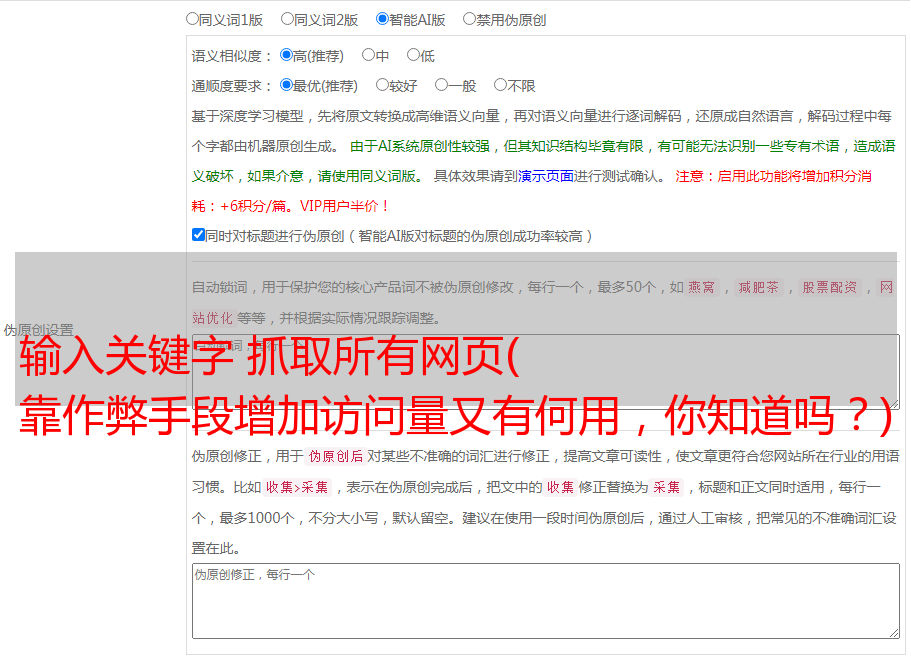The width and height of the screenshot is (911, 658).
Task: Set 通顺度要求 to 一般
Action: (442, 85)
